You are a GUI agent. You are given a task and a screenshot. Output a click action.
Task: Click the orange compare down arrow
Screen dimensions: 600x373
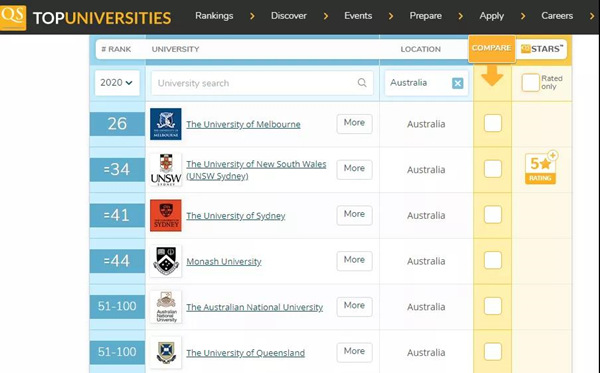click(x=492, y=76)
